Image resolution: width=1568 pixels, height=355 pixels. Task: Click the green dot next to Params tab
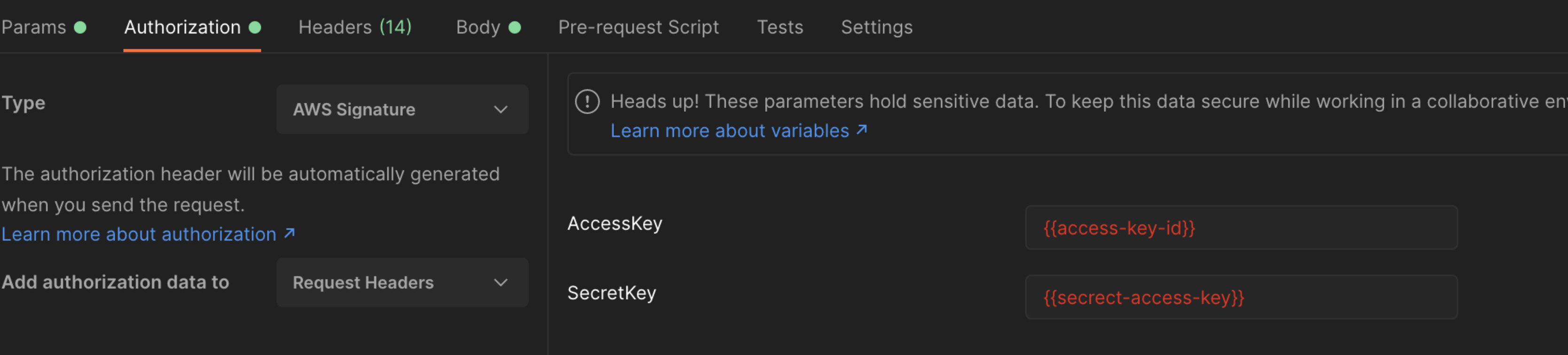(x=80, y=27)
